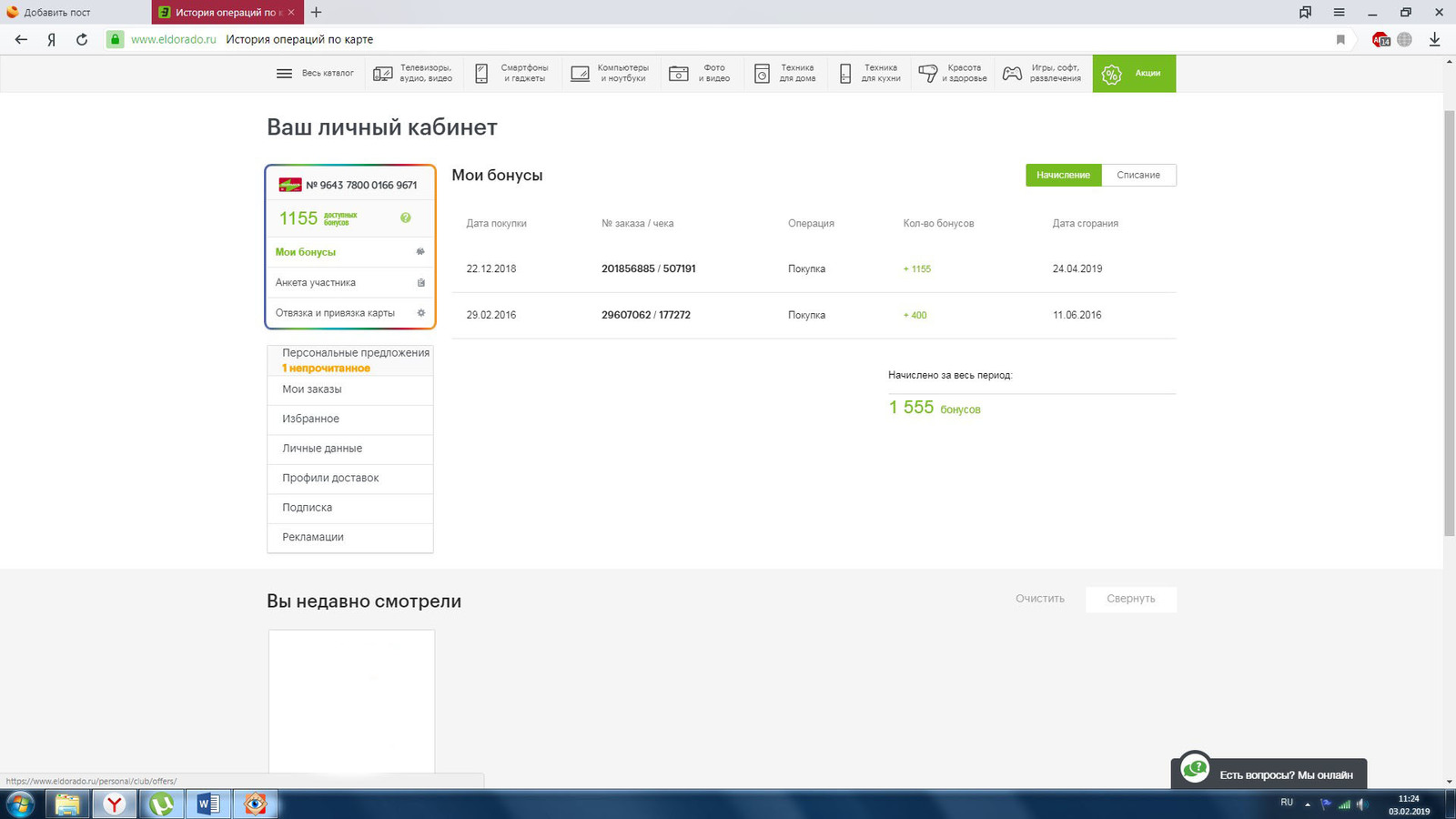Click the volume icon in system tray
This screenshot has width=1456, height=819.
(x=1362, y=804)
